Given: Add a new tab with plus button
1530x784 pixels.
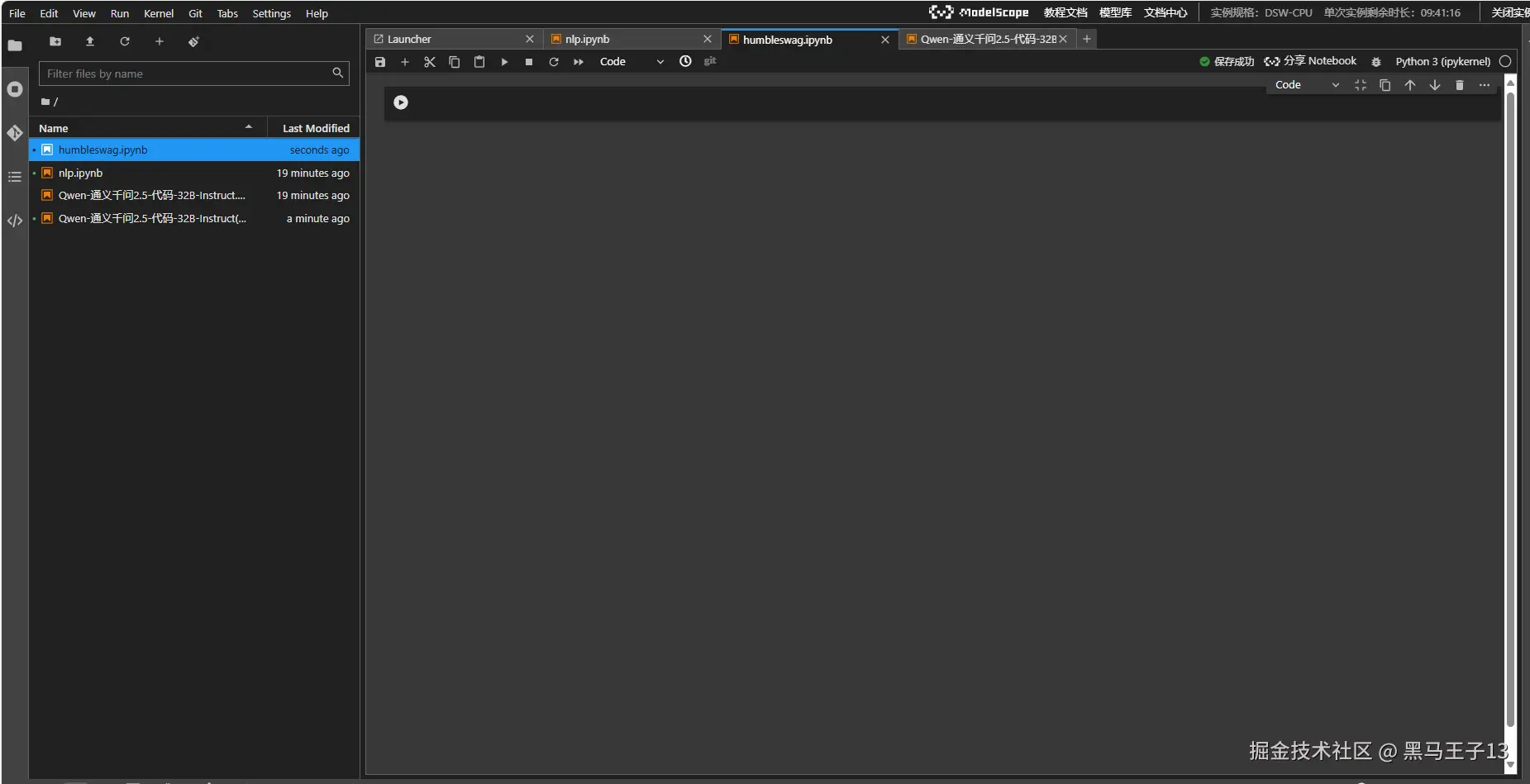Looking at the screenshot, I should pyautogui.click(x=1087, y=39).
